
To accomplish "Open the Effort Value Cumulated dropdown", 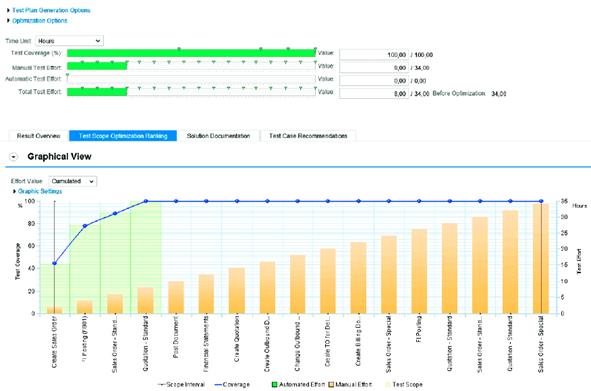I will click(73, 181).
